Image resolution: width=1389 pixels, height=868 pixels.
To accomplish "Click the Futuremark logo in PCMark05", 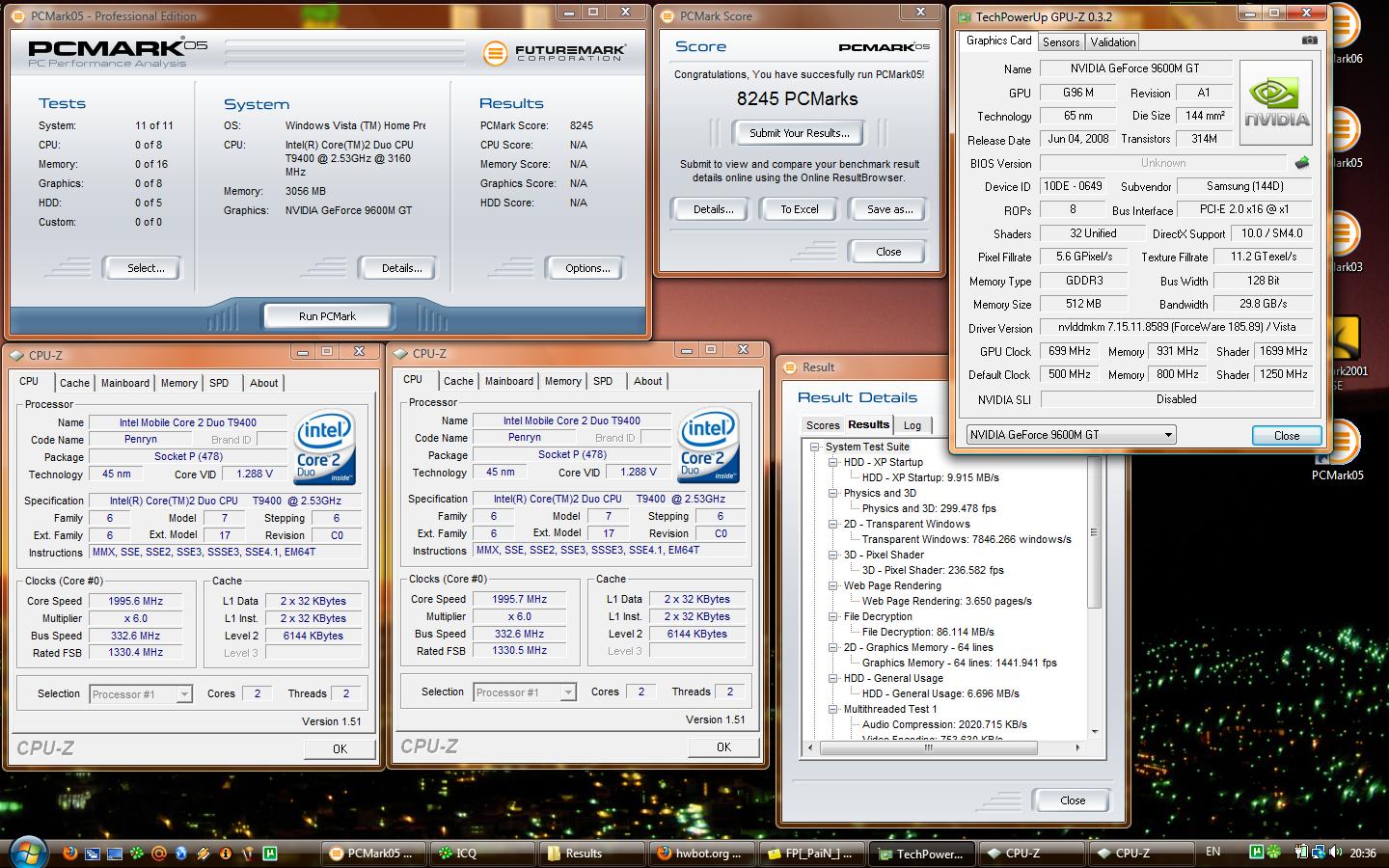I will (555, 52).
